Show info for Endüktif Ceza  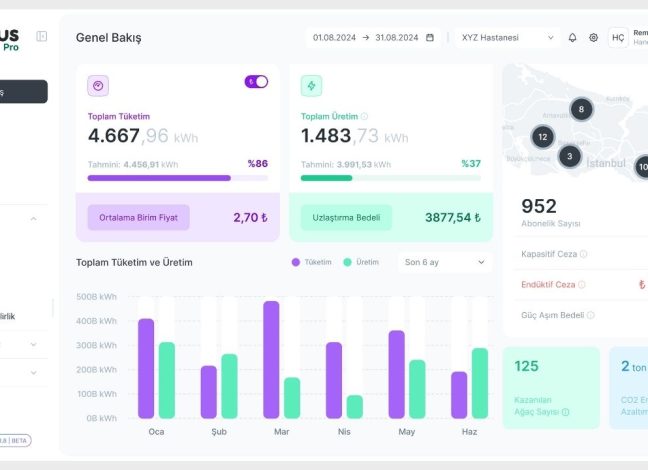click(581, 284)
